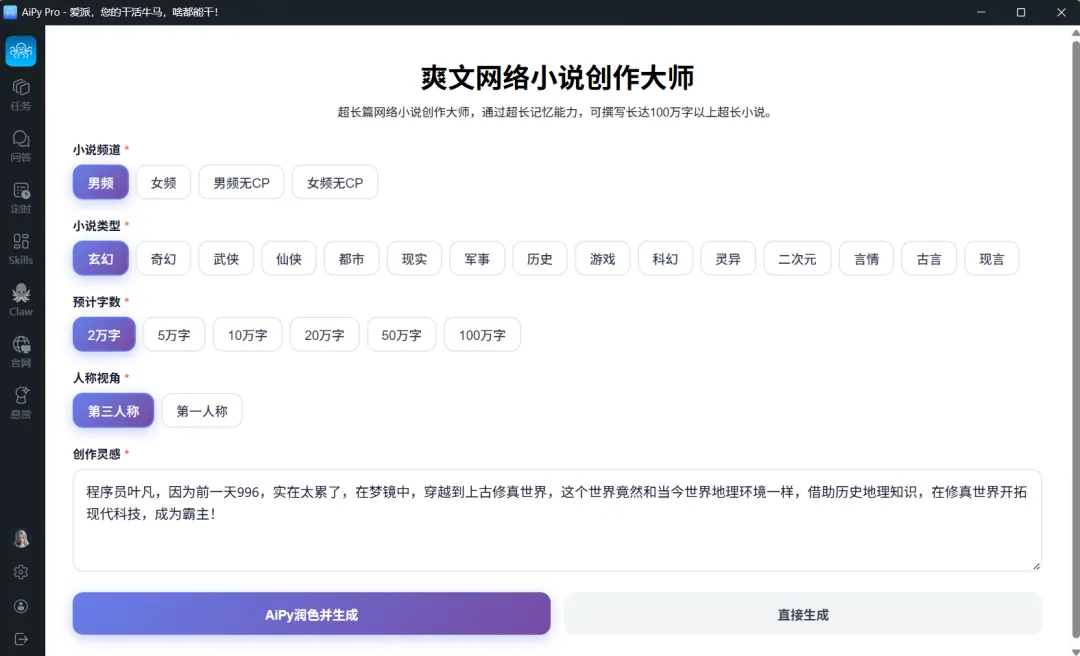
Task: Set the word count to 5万字
Action: point(174,335)
